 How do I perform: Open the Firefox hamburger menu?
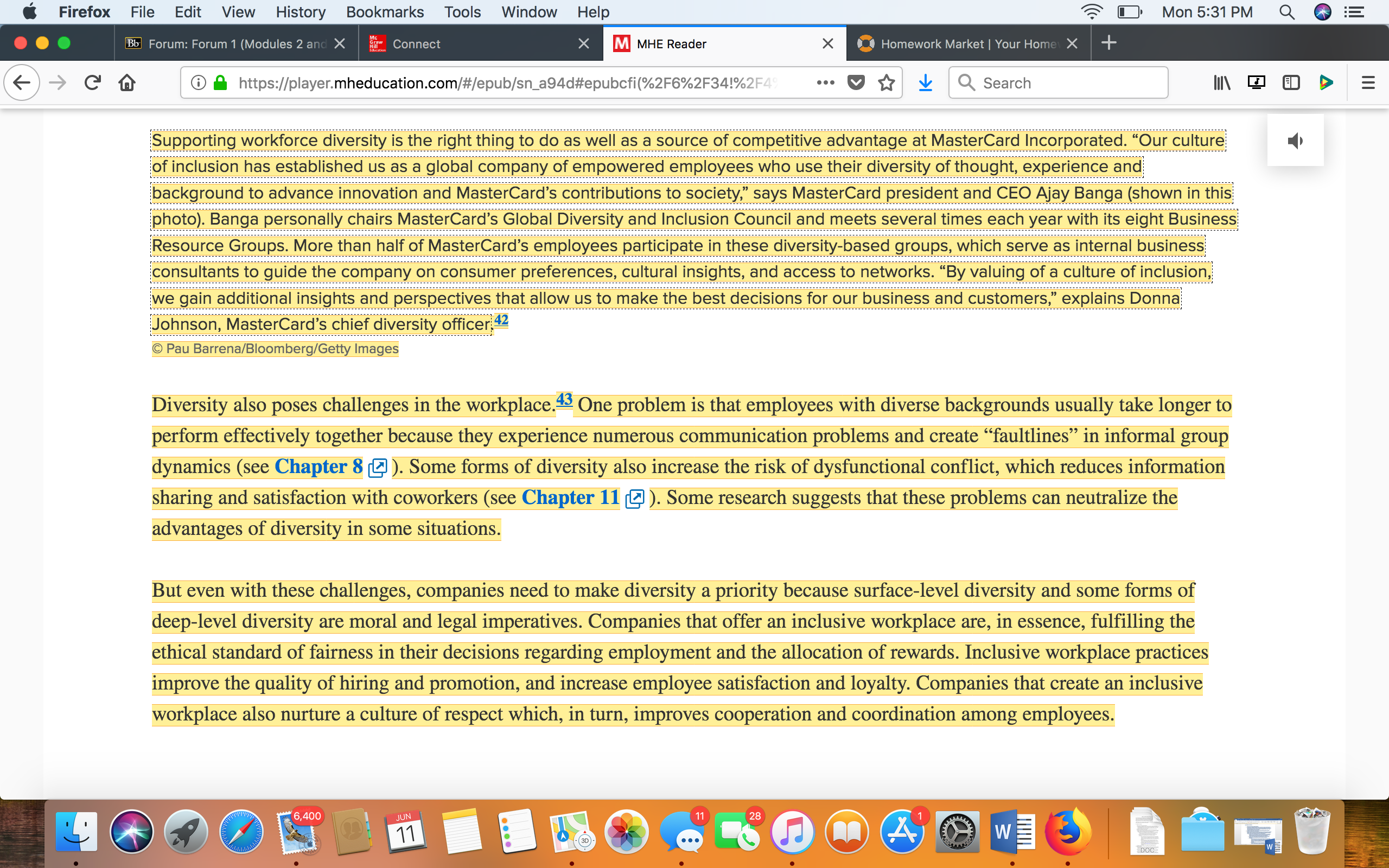pos(1368,82)
